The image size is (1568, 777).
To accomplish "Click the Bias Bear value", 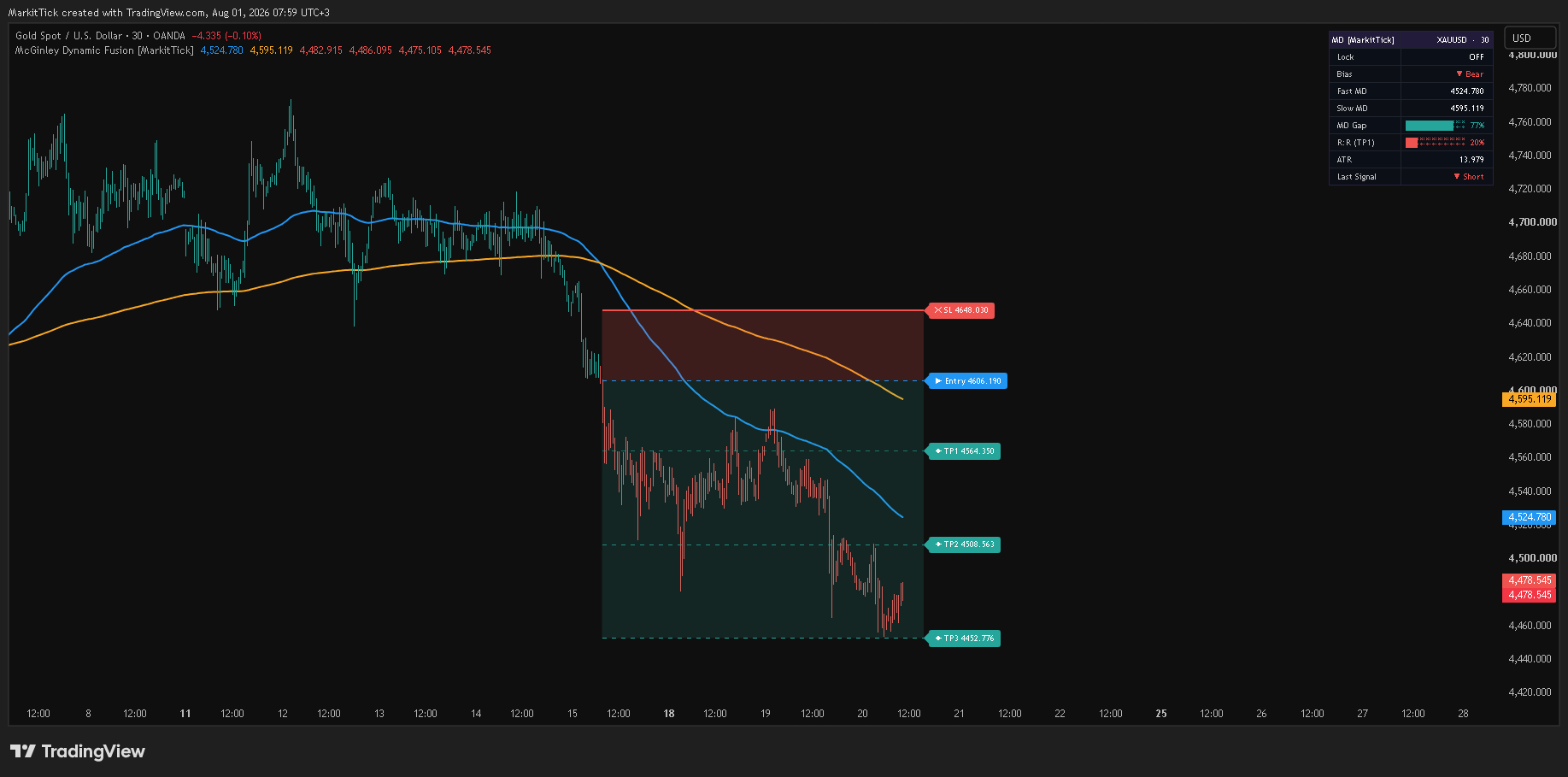I will click(1470, 74).
